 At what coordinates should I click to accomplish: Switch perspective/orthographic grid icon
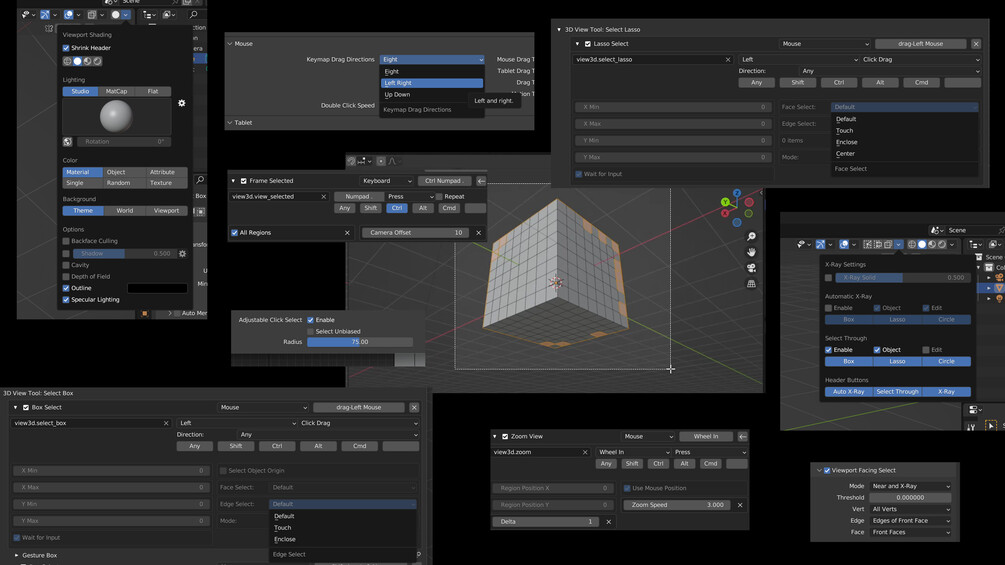(x=751, y=284)
